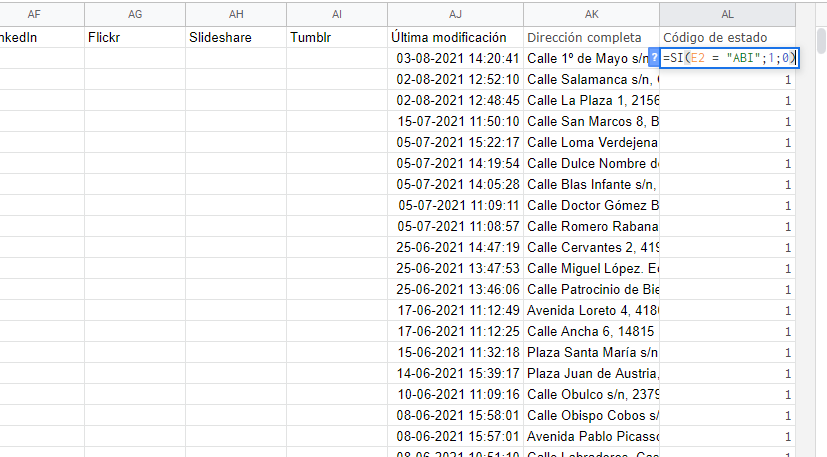This screenshot has width=827, height=457.
Task: Select the 14-06-2021 15:39:17 date cell
Action: (x=455, y=373)
